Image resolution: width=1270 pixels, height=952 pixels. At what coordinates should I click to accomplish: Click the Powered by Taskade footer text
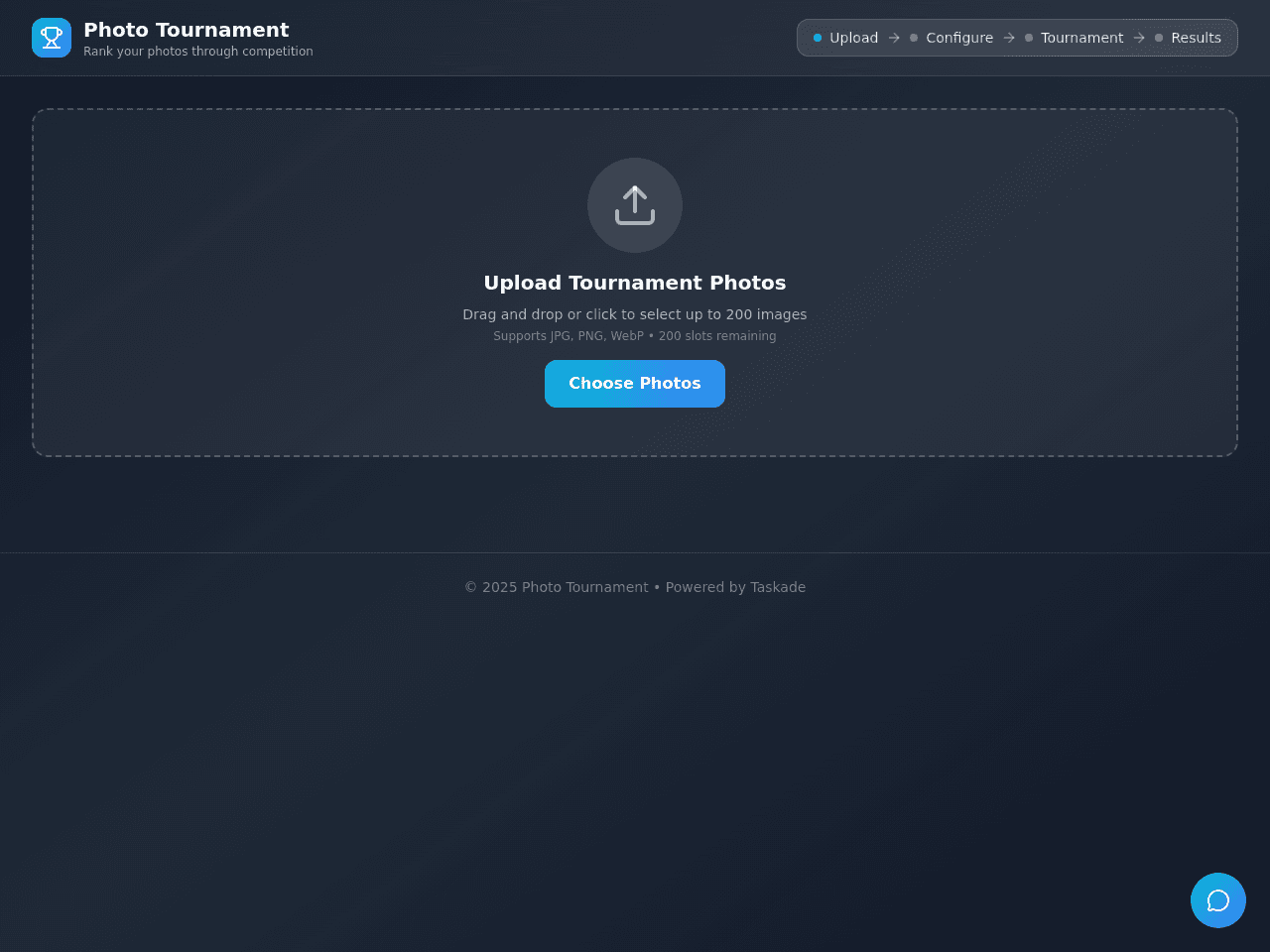[735, 587]
